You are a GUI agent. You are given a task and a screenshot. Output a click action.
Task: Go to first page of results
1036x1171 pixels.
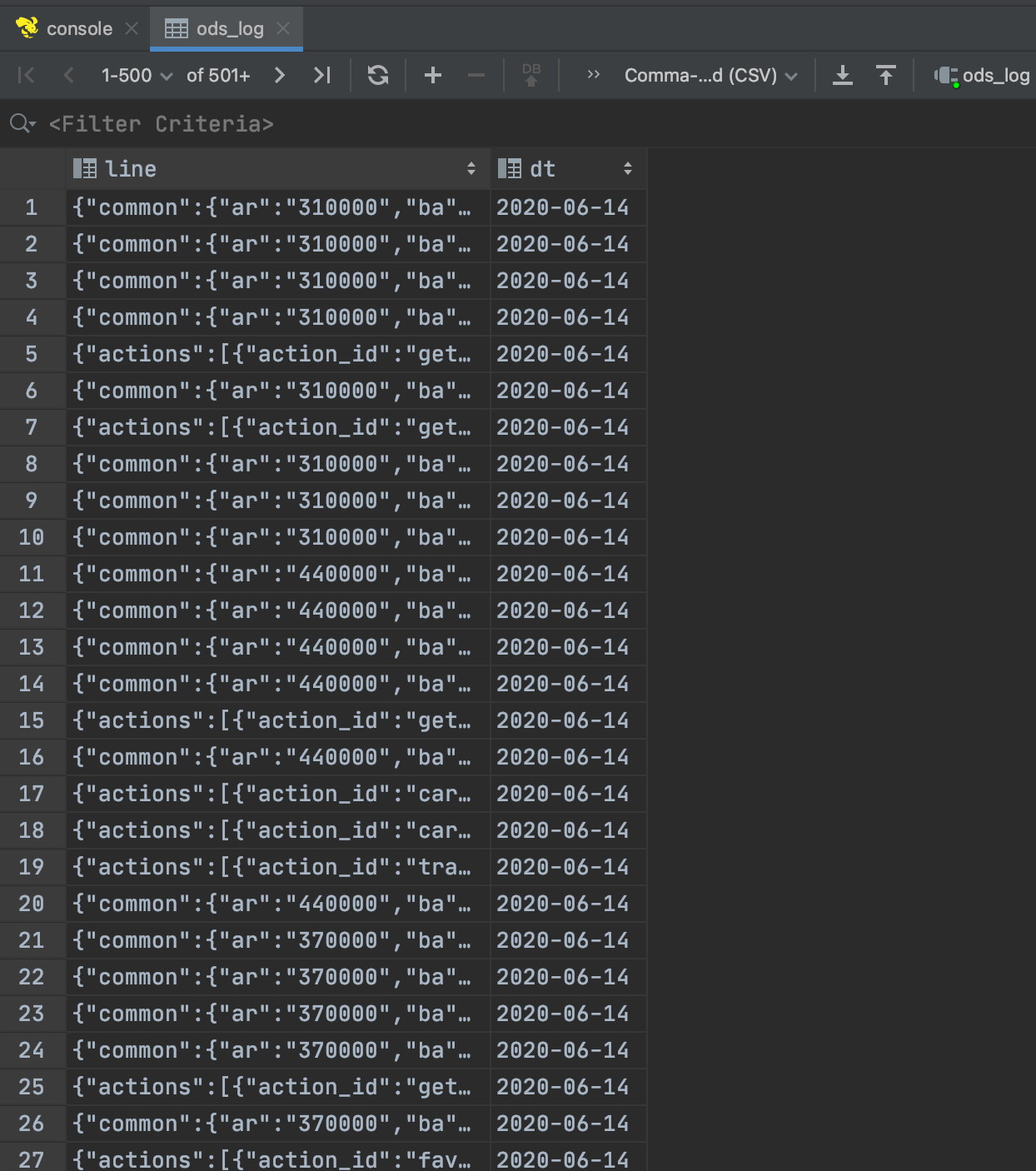click(26, 76)
